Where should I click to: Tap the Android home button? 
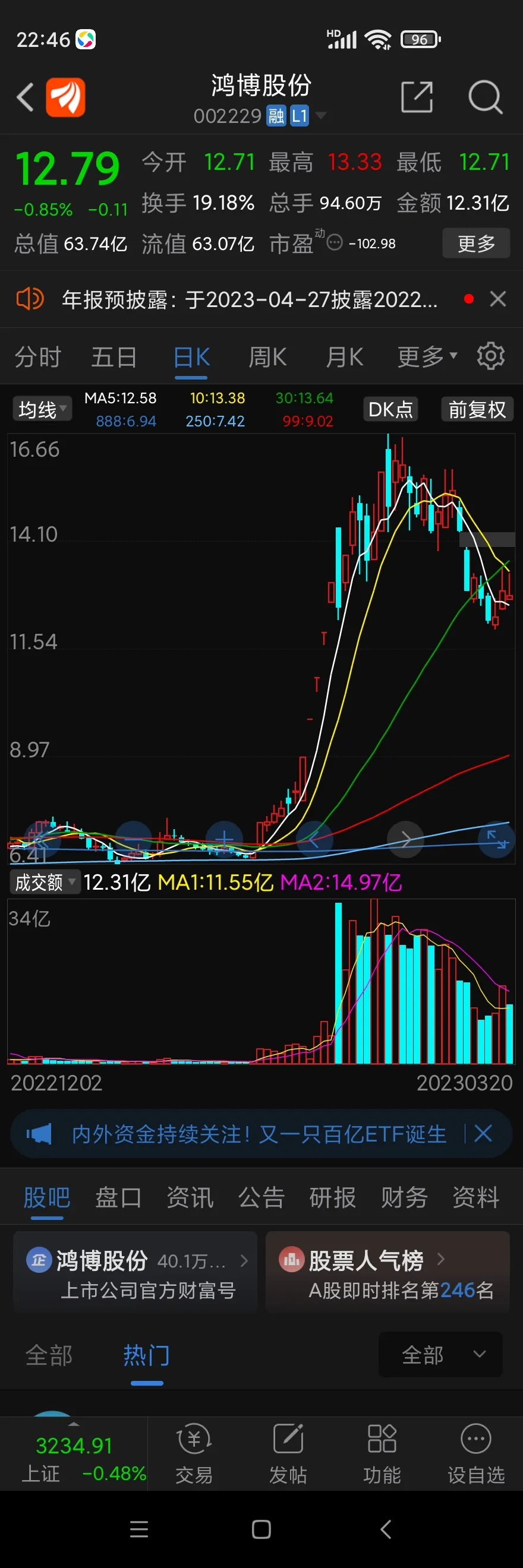click(261, 1529)
